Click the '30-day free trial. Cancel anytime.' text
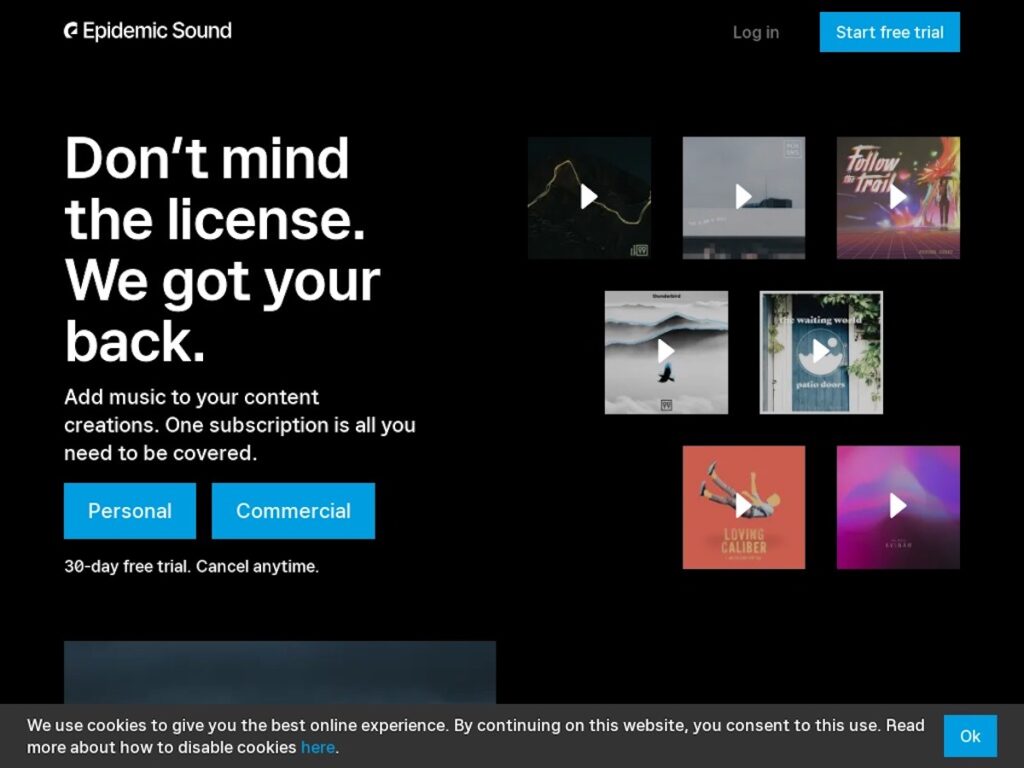 pyautogui.click(x=191, y=566)
